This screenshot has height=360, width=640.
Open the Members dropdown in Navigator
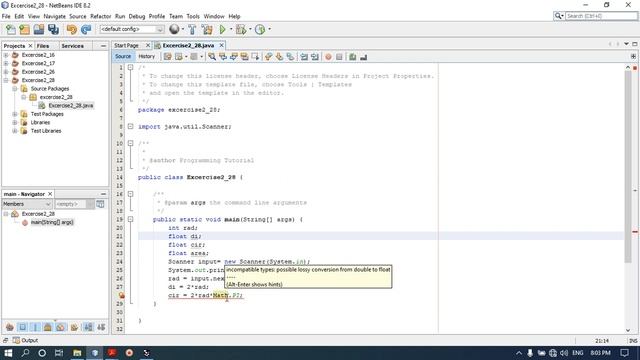coord(27,204)
